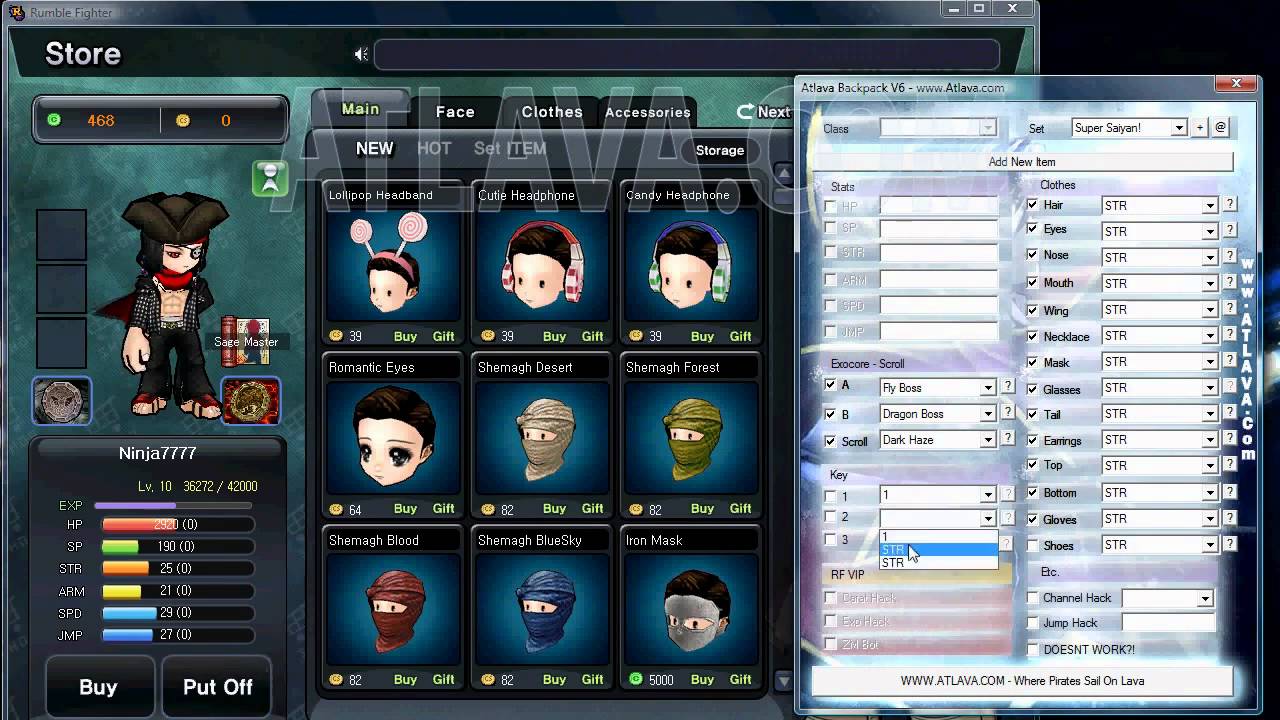Image resolution: width=1280 pixels, height=720 pixels.
Task: Uncheck the Hair clothes checkbox
Action: 1033,204
